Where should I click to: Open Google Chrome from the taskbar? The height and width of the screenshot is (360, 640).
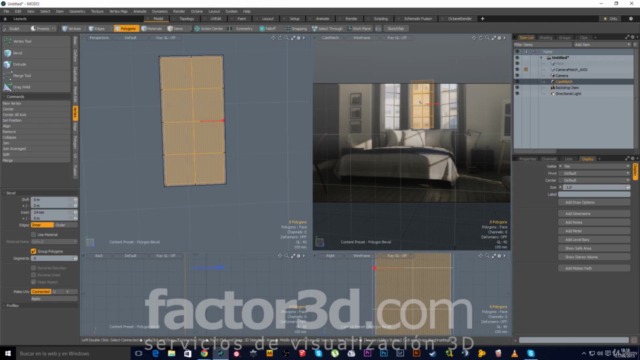pyautogui.click(x=204, y=353)
